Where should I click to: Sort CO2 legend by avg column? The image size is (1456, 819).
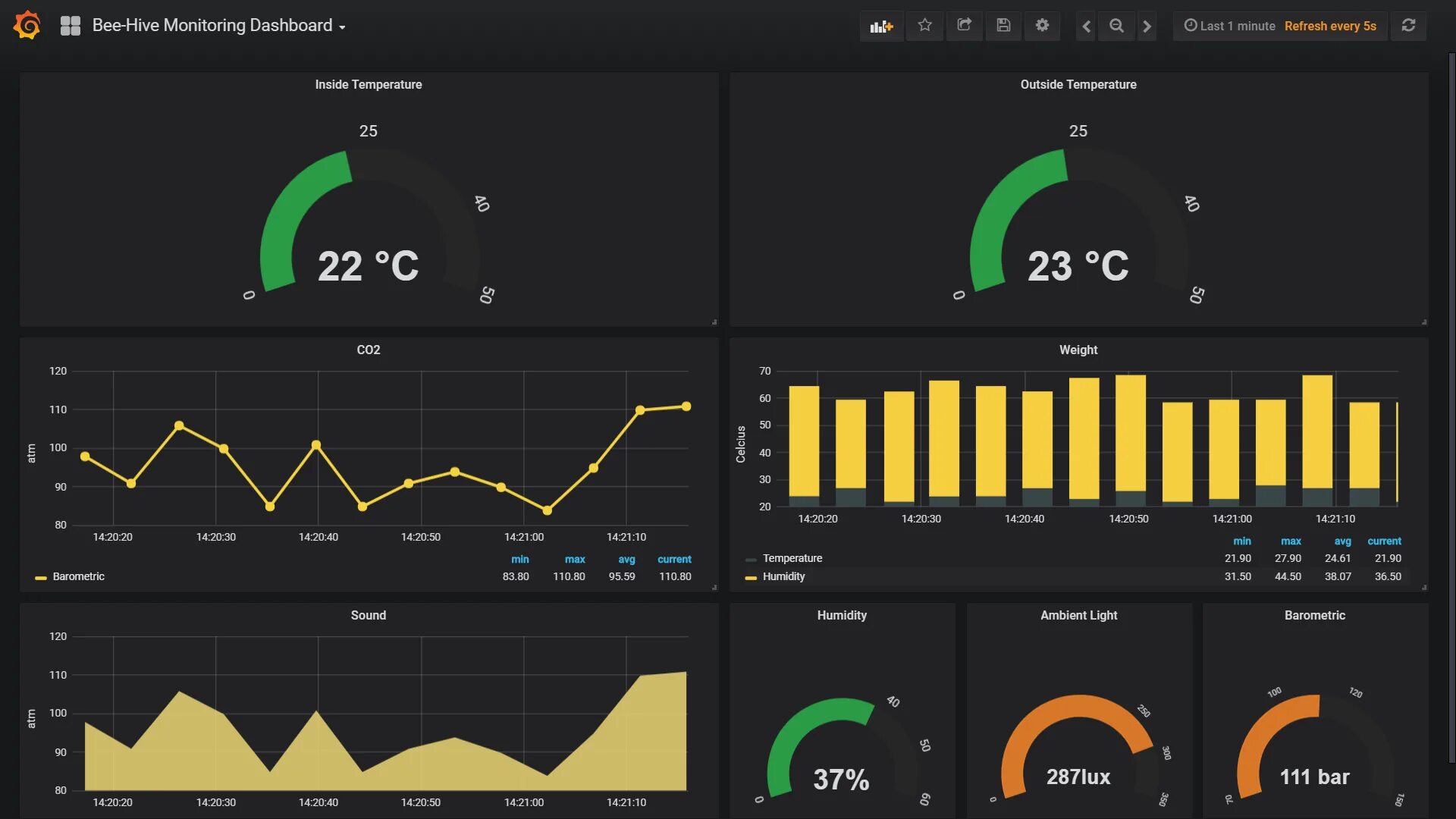tap(626, 560)
